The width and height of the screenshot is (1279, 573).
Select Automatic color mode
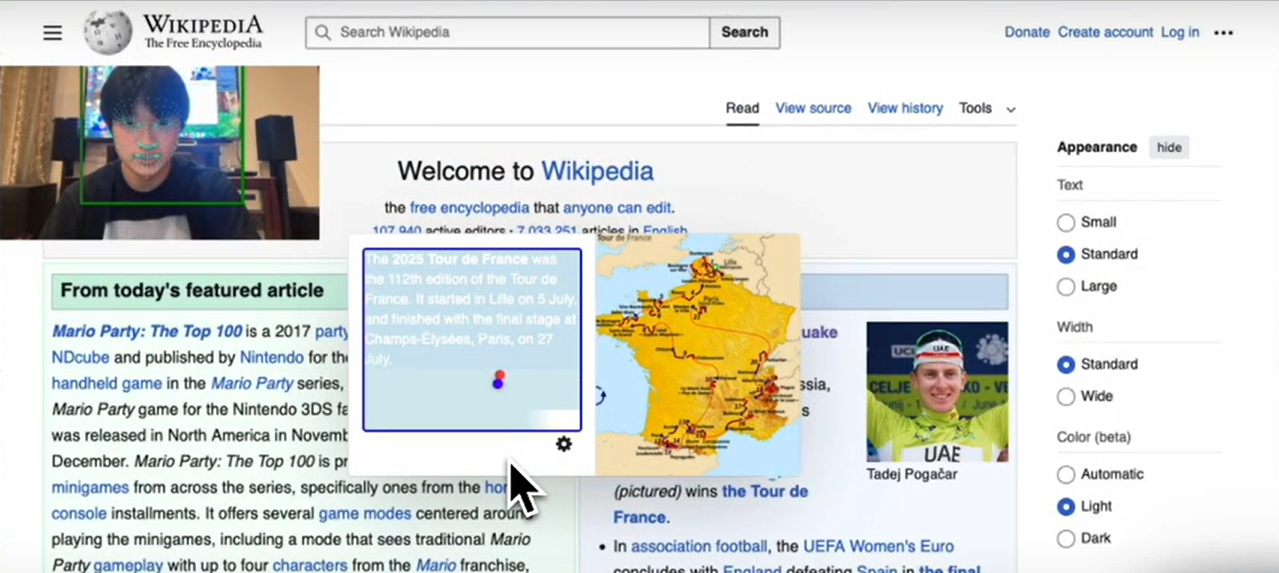click(1066, 474)
